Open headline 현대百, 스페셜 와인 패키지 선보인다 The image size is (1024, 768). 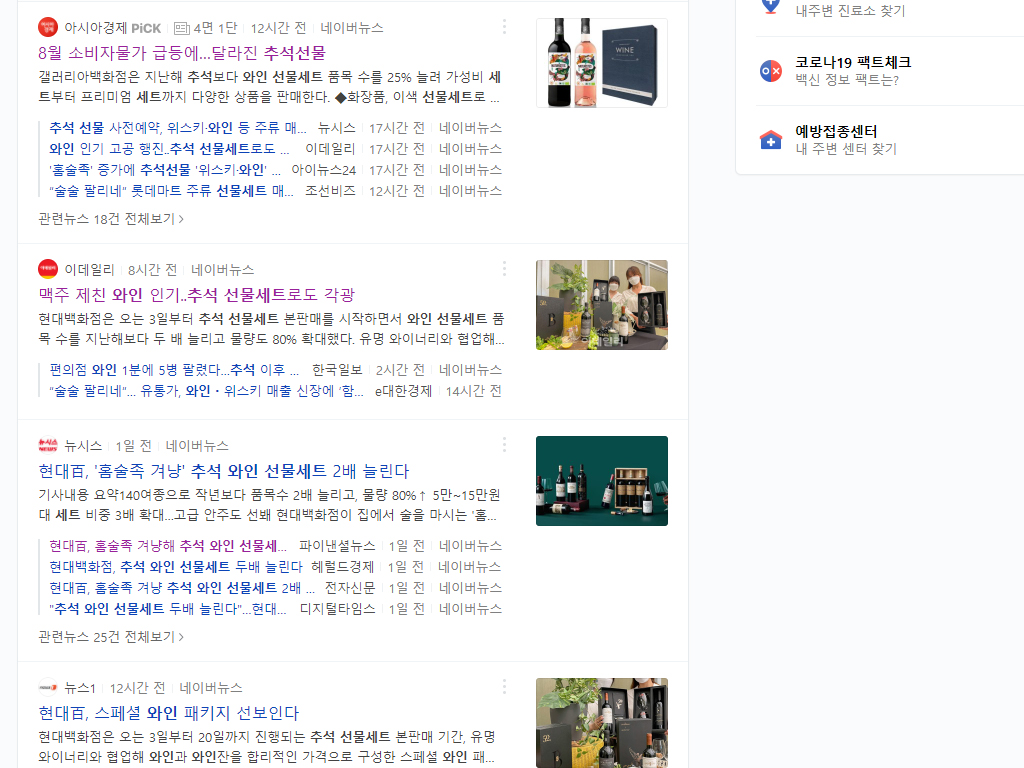168,712
